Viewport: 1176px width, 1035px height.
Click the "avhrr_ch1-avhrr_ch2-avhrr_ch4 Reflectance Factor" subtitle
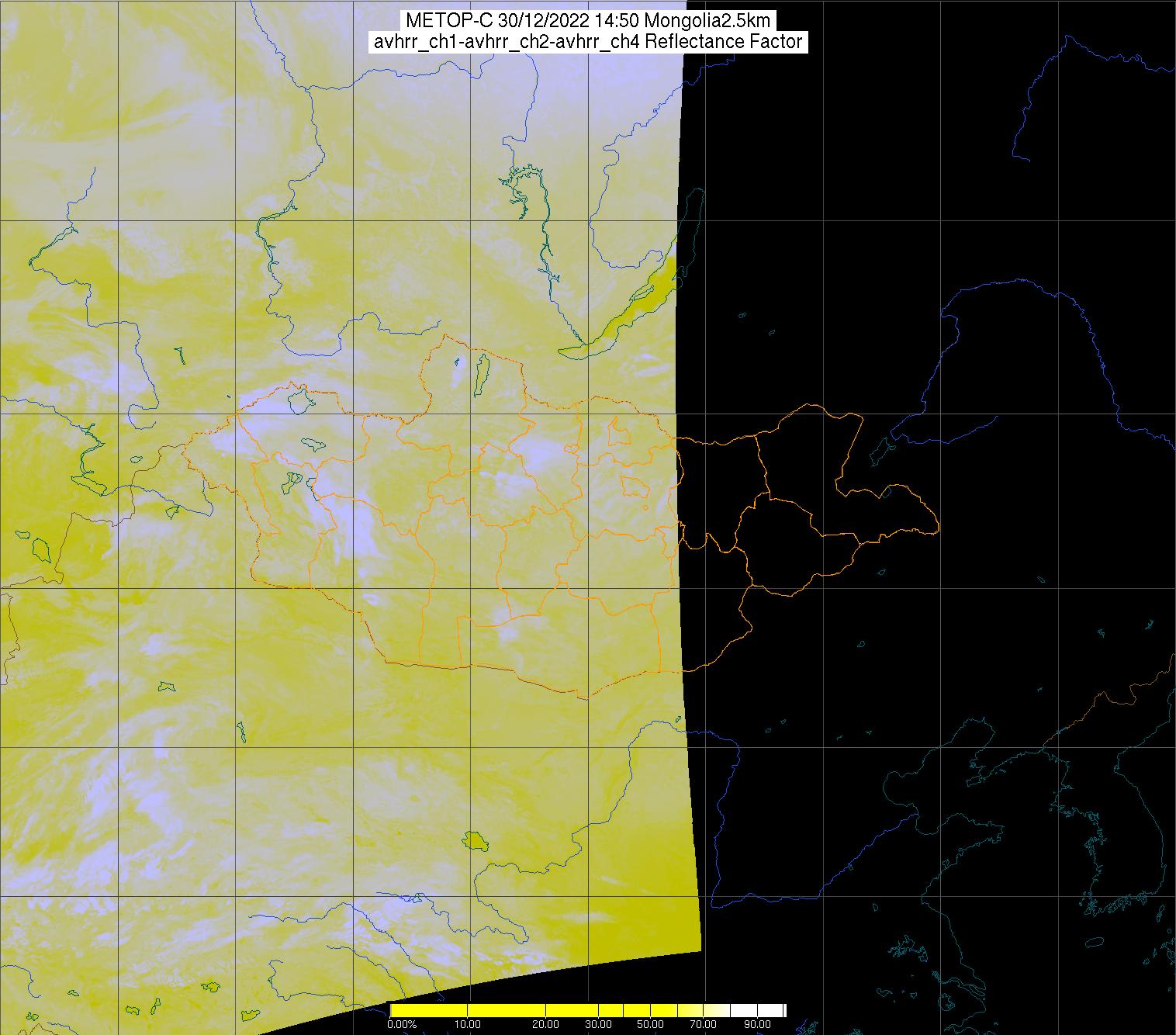pyautogui.click(x=588, y=42)
